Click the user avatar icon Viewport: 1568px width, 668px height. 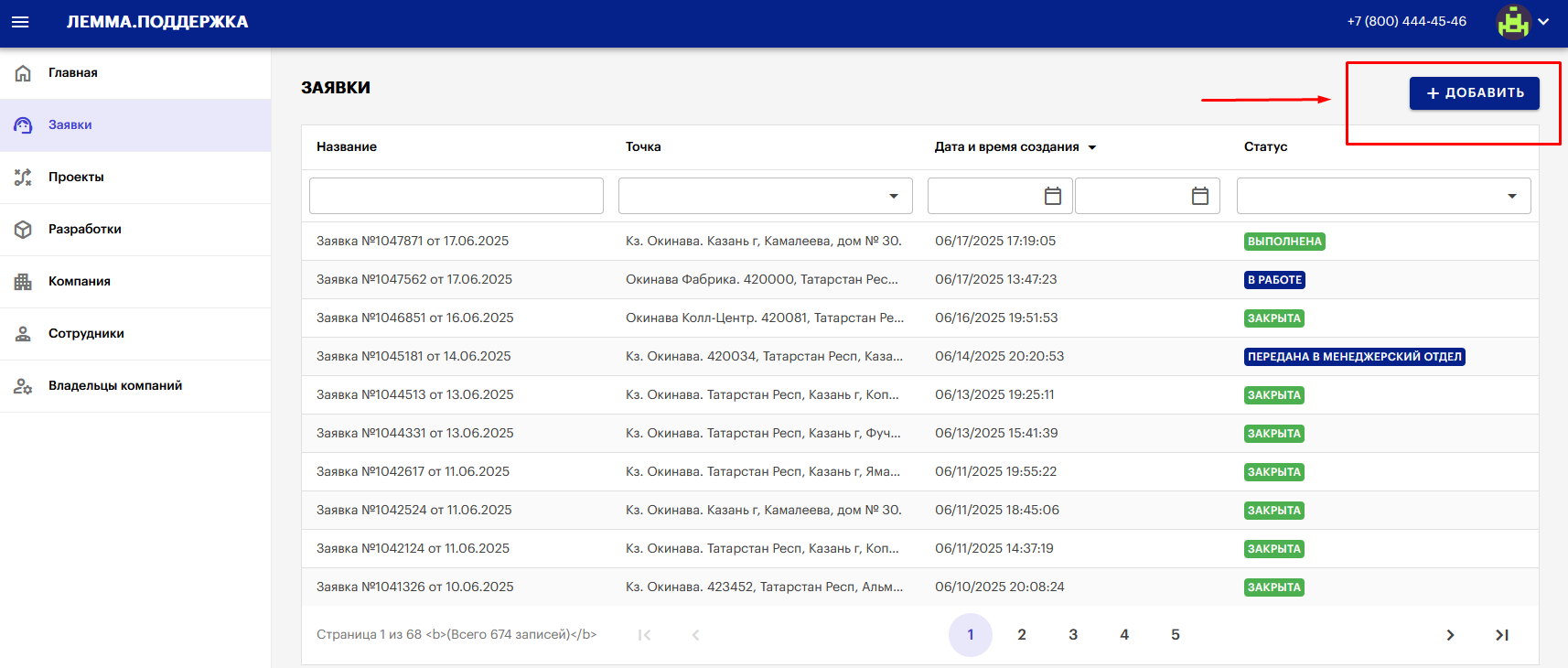[1513, 22]
